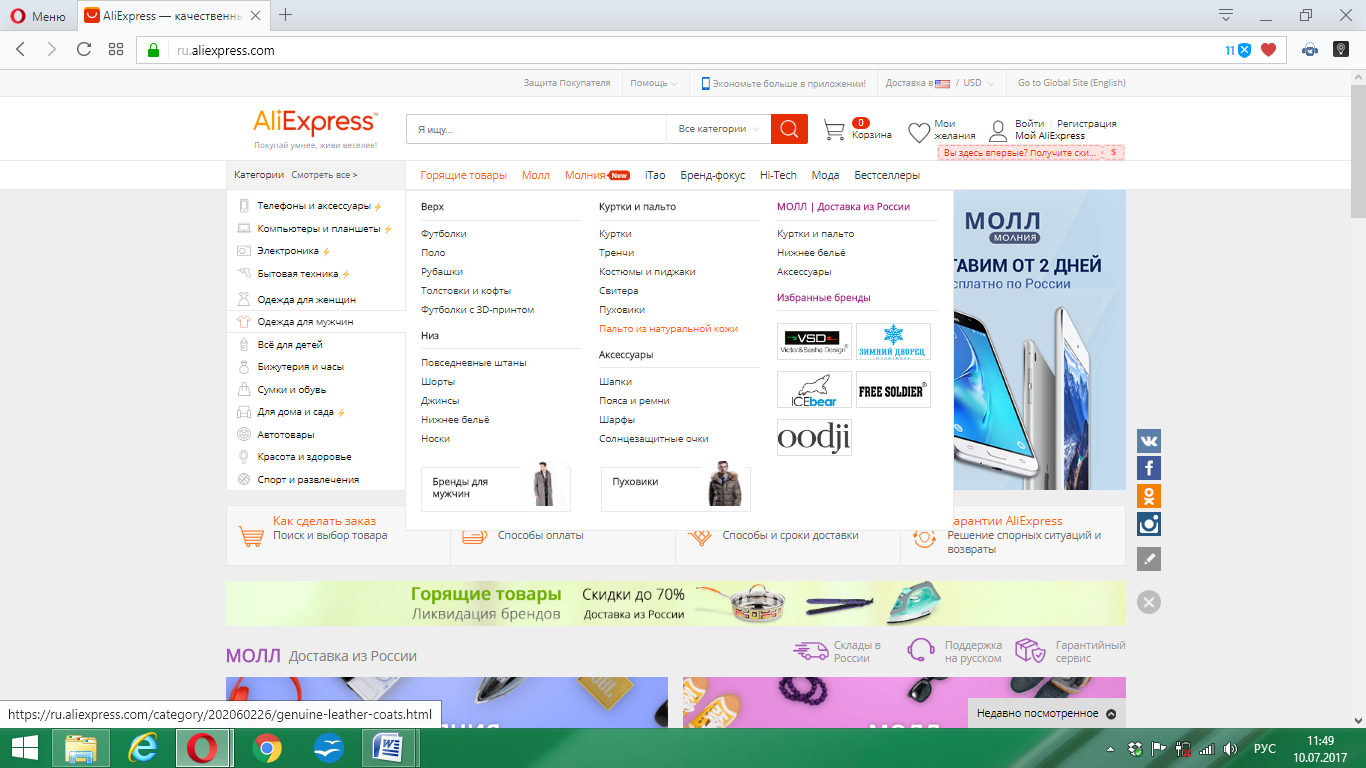
Task: Open the wishlist heart icon
Action: click(919, 132)
